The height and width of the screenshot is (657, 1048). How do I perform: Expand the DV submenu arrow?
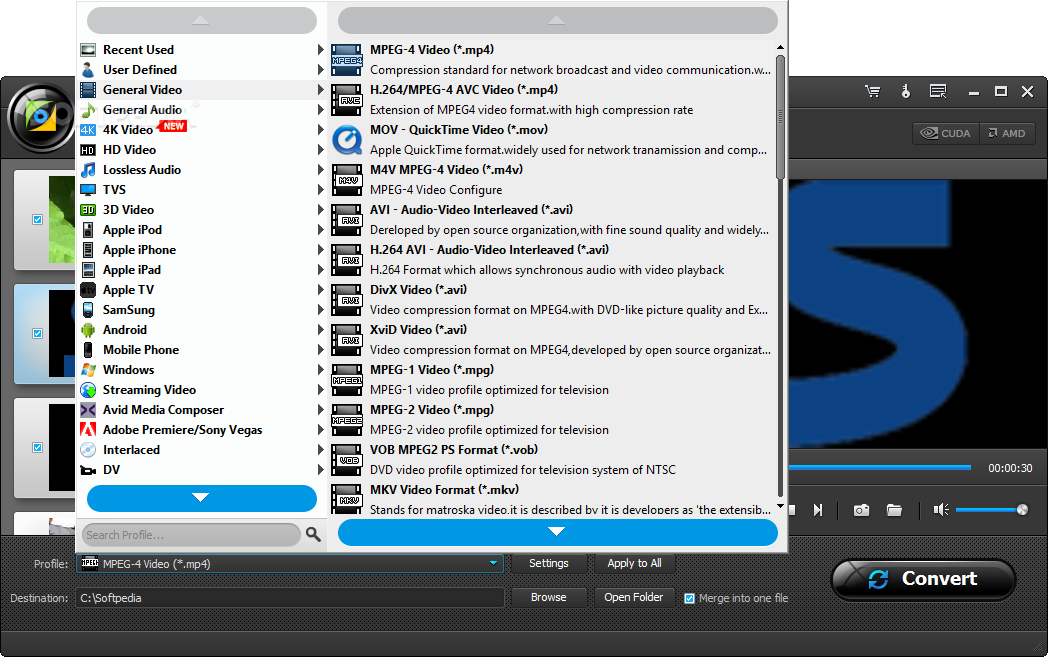(x=320, y=470)
